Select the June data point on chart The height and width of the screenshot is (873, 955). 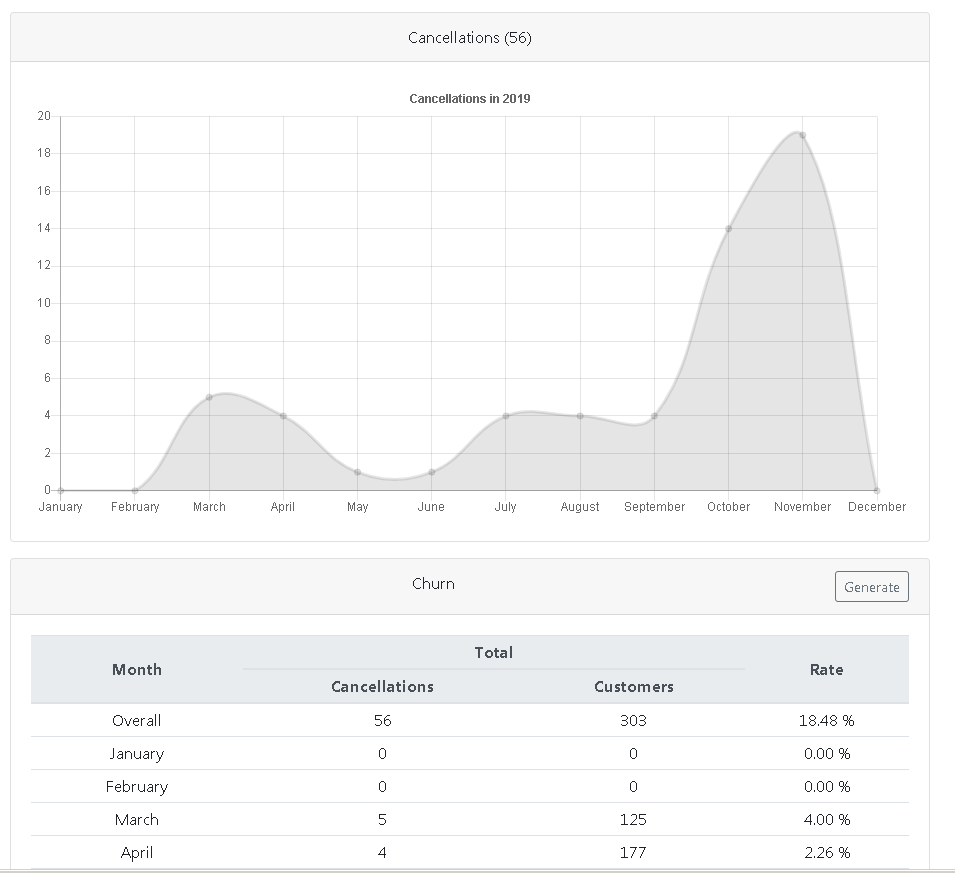coord(431,472)
